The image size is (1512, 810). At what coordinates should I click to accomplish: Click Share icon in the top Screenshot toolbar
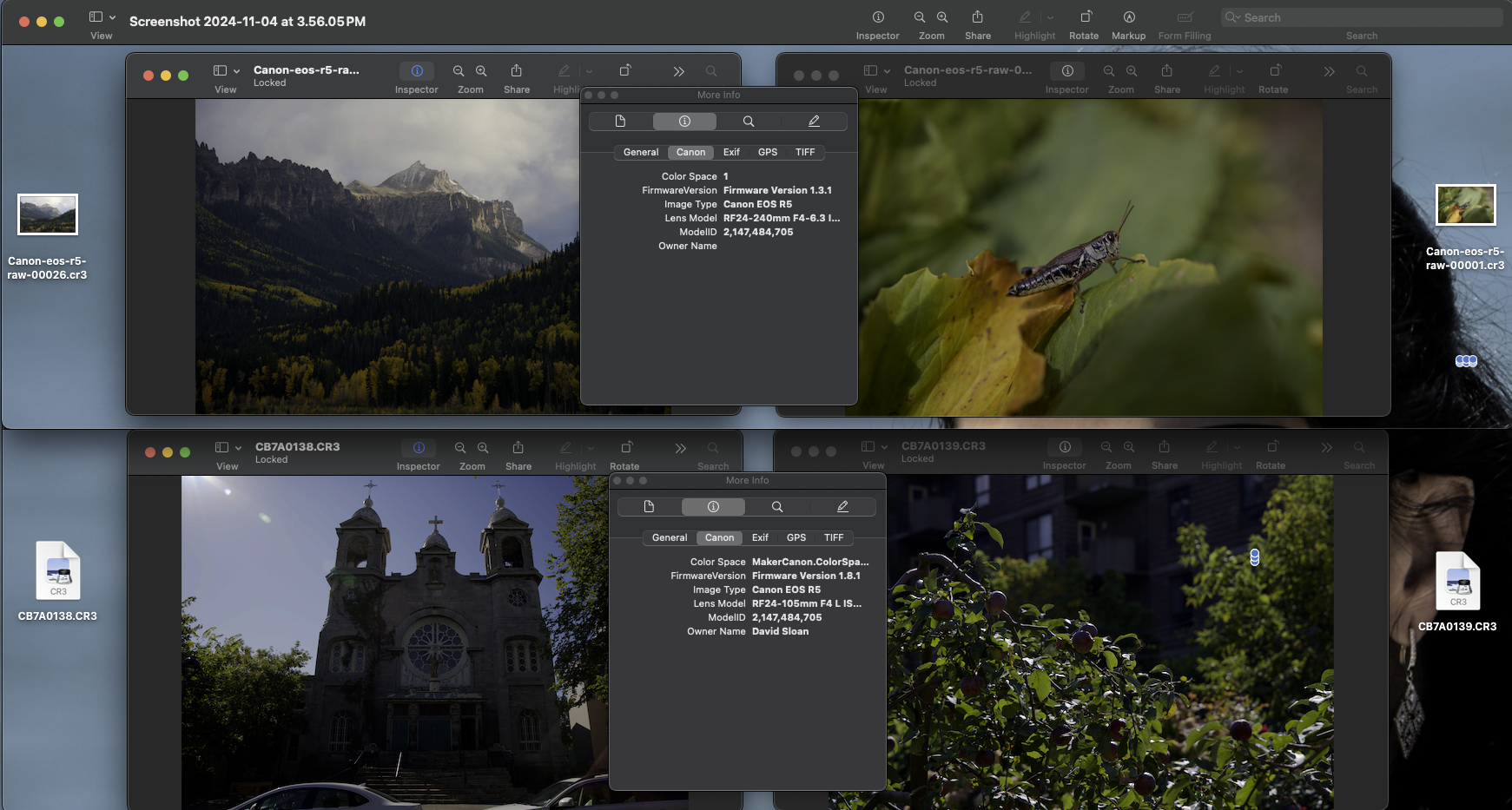tap(977, 17)
